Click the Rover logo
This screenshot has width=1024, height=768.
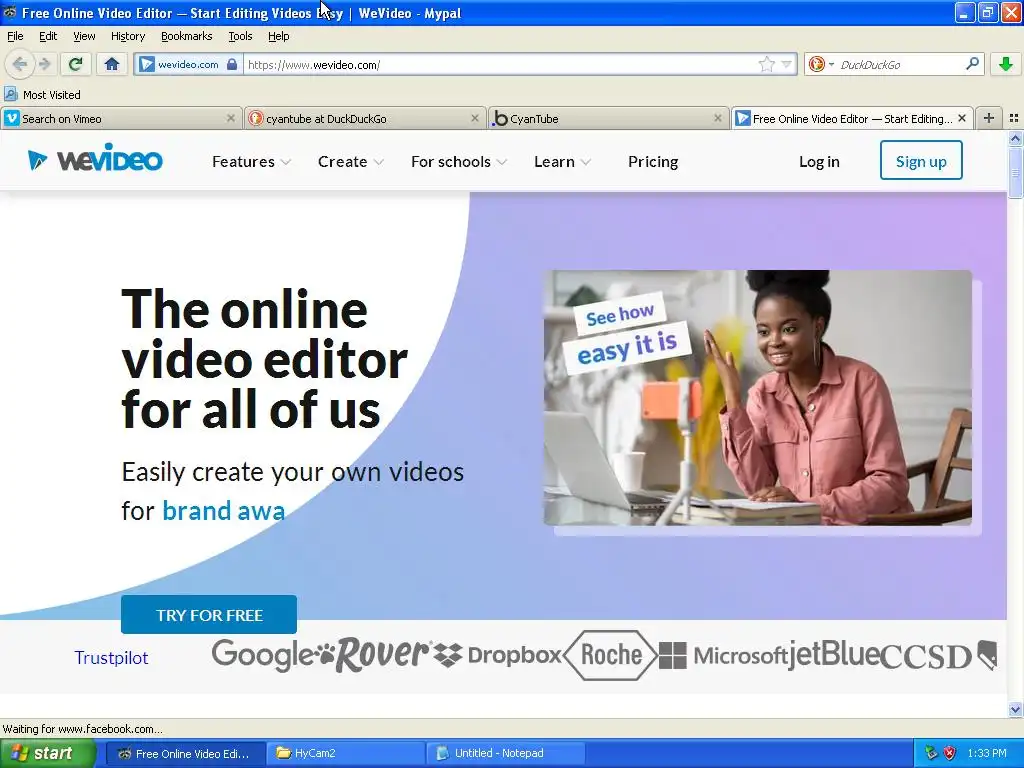point(374,654)
